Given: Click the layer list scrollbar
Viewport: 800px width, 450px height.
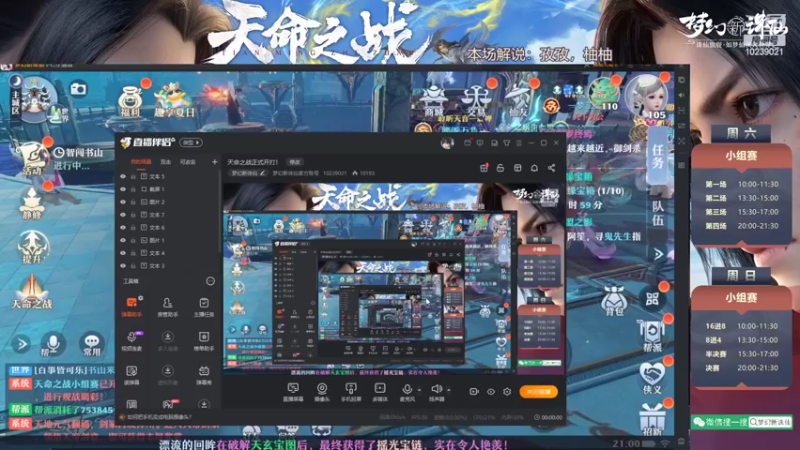Looking at the screenshot, I should 220,209.
